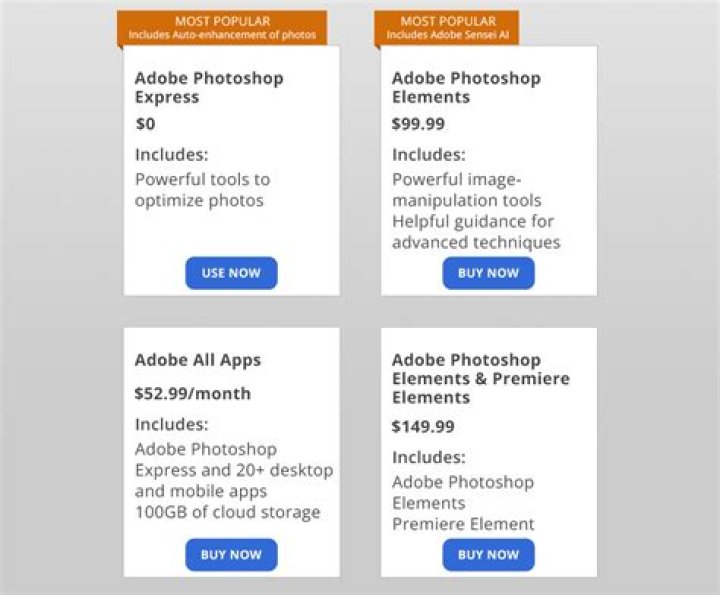Open the Adobe Photoshop Elements heading
The image size is (720, 595).
(465, 88)
